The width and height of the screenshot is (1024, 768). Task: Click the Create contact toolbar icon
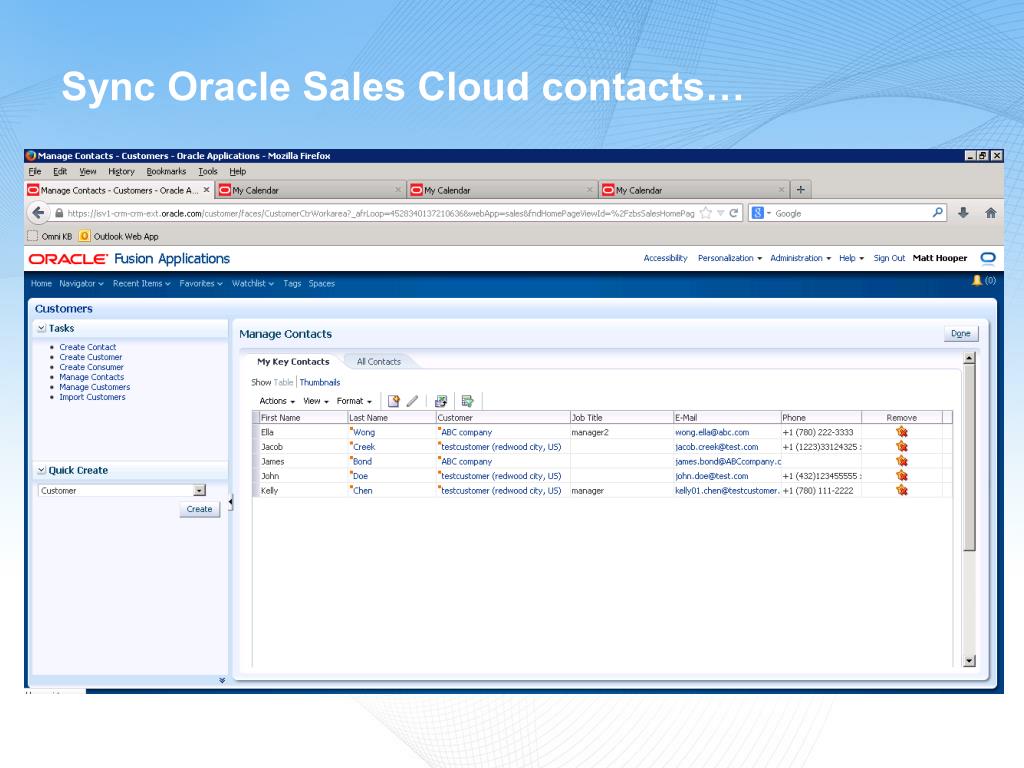point(393,401)
